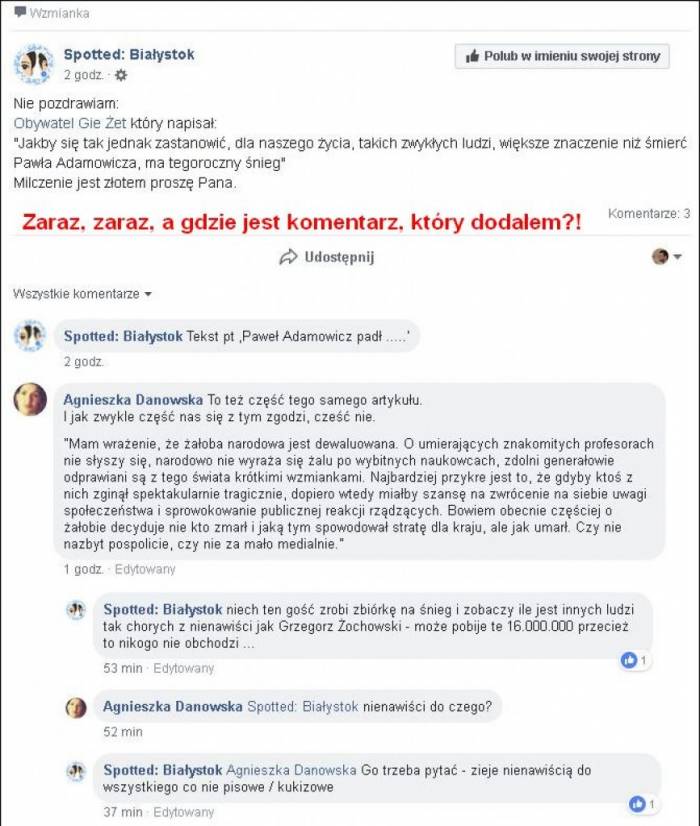
Task: Click the Komentarze: 3 counter
Action: point(649,214)
